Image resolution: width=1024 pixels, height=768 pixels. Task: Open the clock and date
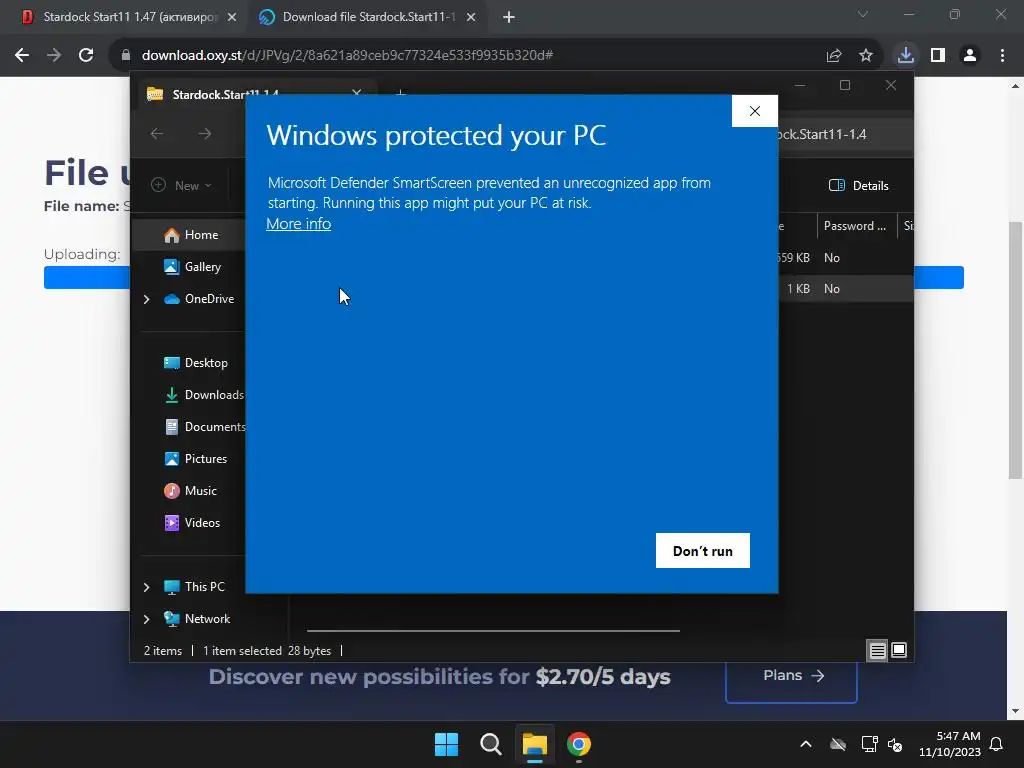(x=950, y=744)
